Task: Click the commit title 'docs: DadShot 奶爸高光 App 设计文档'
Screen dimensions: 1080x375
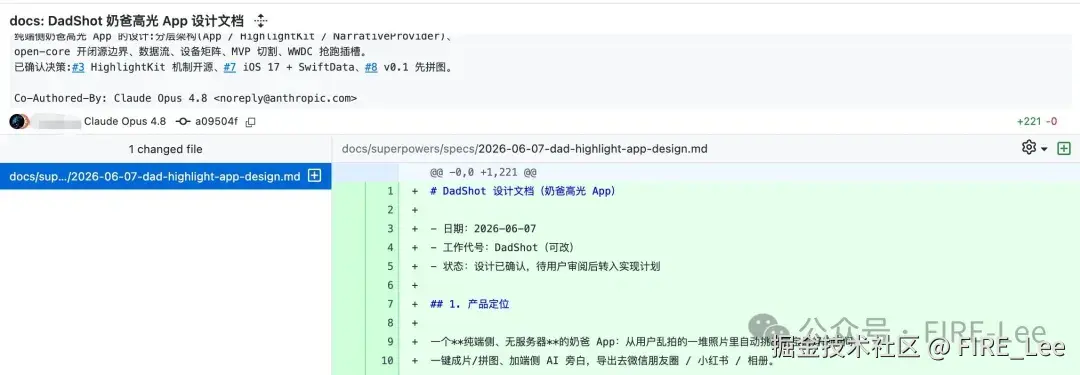Action: (127, 21)
